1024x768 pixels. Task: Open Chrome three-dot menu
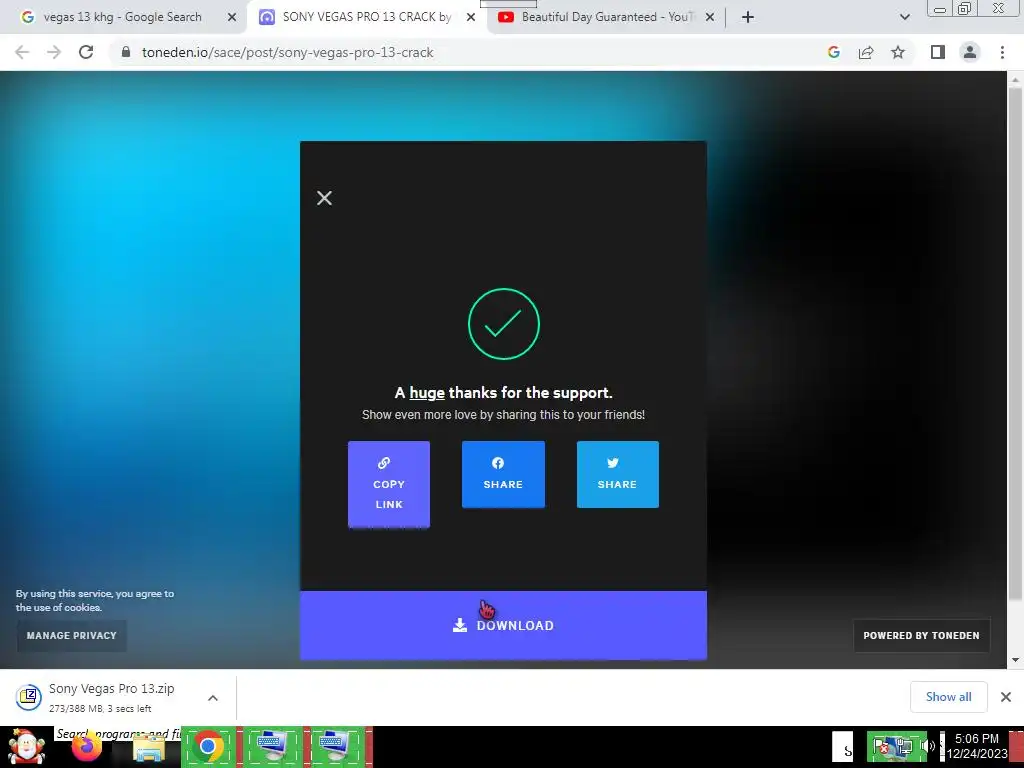[x=1002, y=52]
